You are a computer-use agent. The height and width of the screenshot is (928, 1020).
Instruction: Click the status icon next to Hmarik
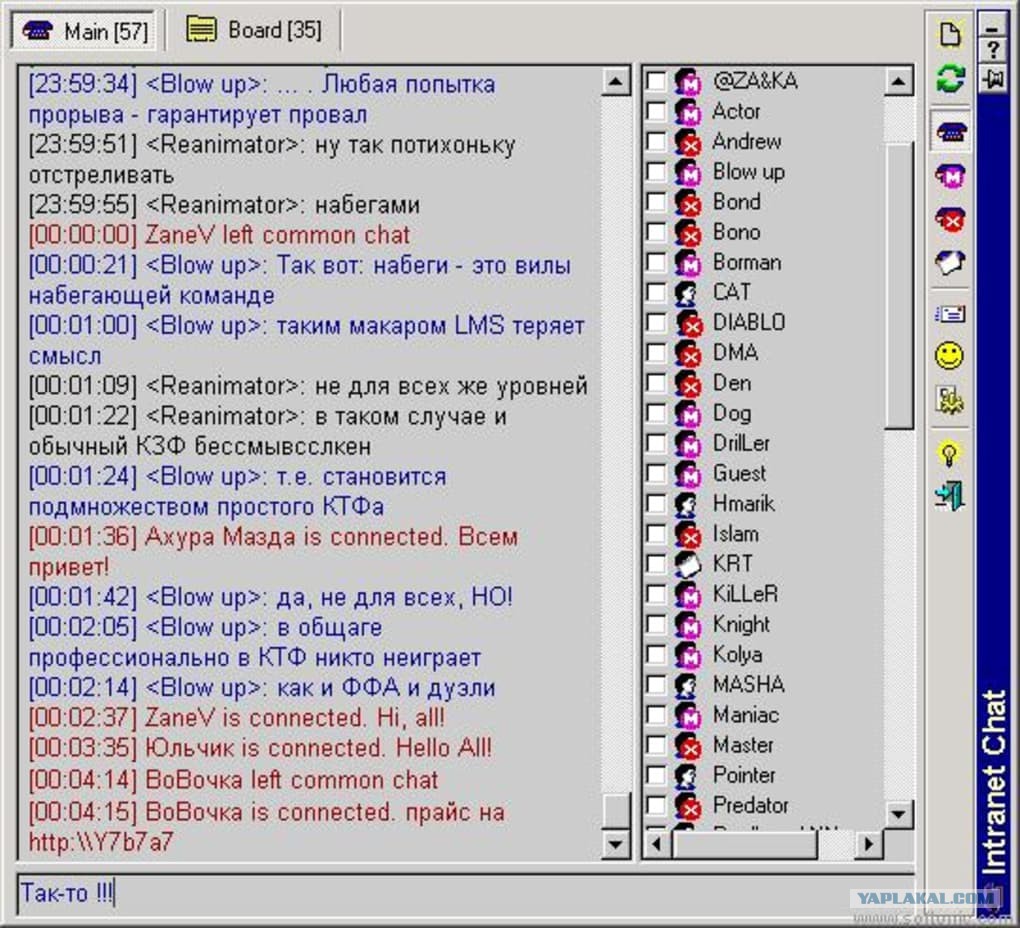[x=686, y=504]
